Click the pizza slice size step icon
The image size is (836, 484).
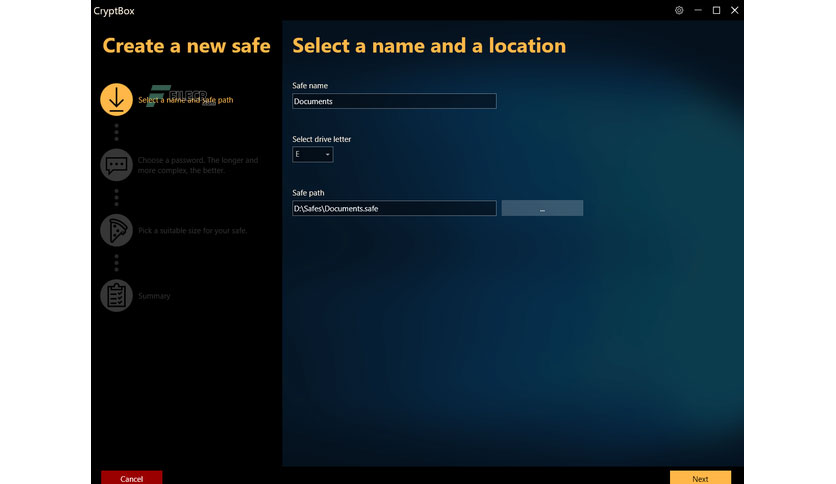[x=116, y=230]
